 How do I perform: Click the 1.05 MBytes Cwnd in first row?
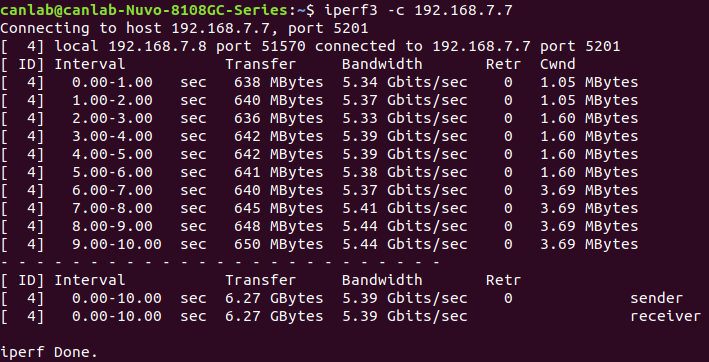click(x=589, y=82)
